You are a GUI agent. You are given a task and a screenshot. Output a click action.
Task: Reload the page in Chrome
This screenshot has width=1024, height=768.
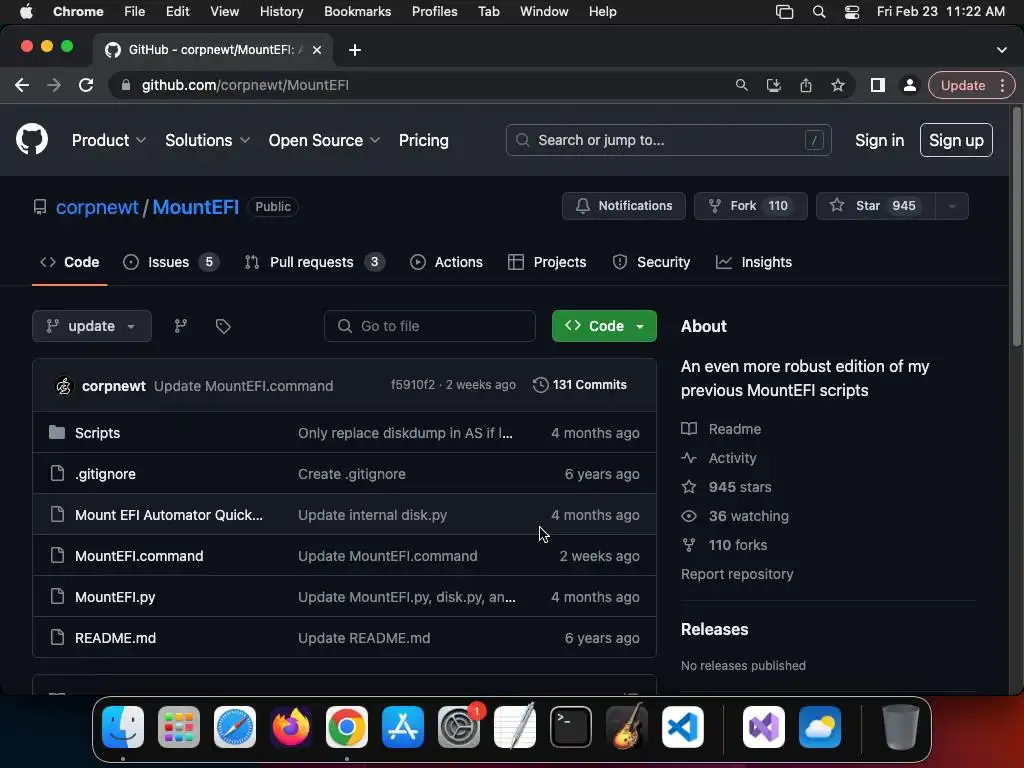tap(86, 85)
